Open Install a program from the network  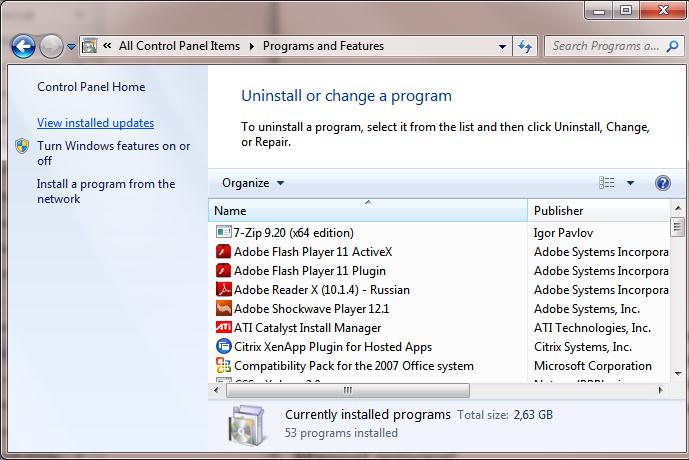click(106, 191)
